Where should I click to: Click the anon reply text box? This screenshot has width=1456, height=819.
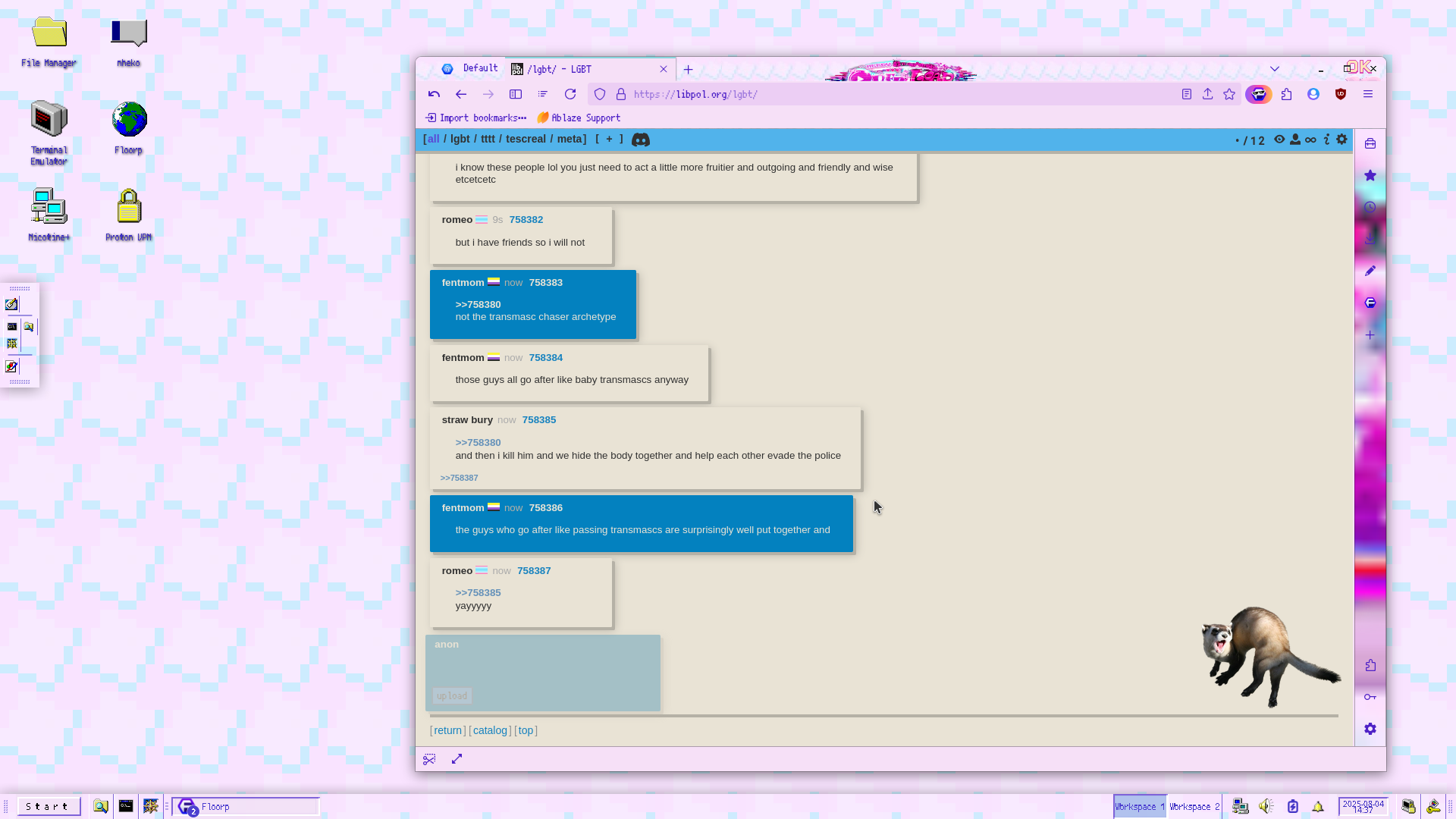pos(543,667)
